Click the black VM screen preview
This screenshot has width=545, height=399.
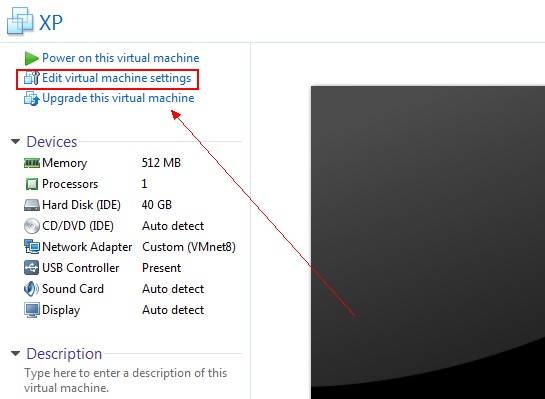point(428,242)
